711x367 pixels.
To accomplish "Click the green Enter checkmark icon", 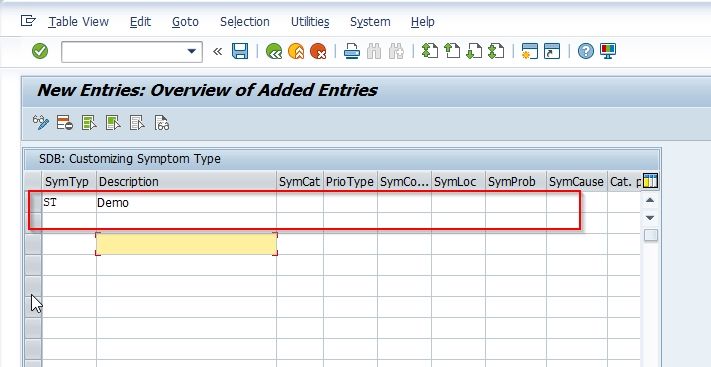I will click(40, 51).
